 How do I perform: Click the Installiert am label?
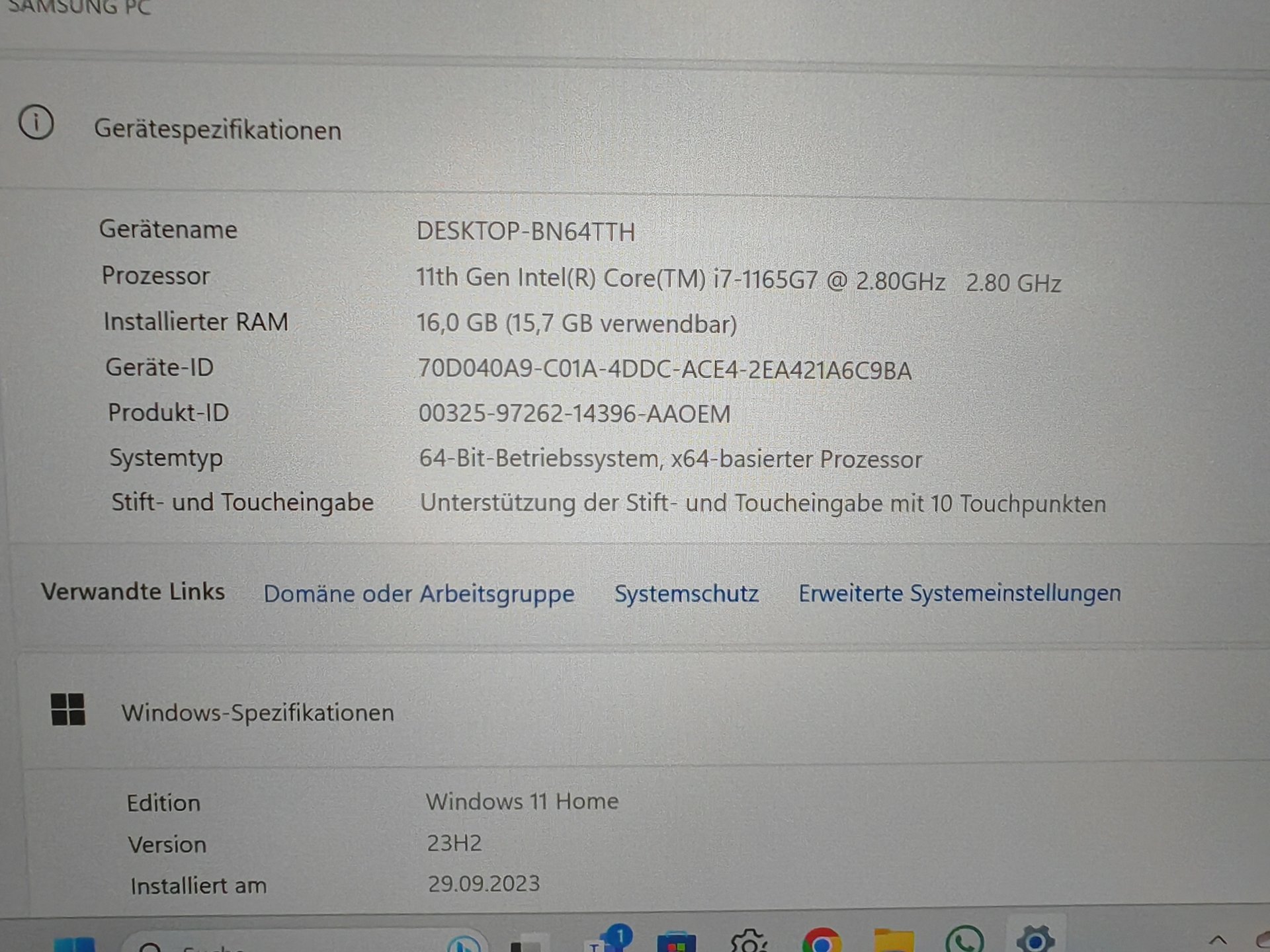[198, 885]
